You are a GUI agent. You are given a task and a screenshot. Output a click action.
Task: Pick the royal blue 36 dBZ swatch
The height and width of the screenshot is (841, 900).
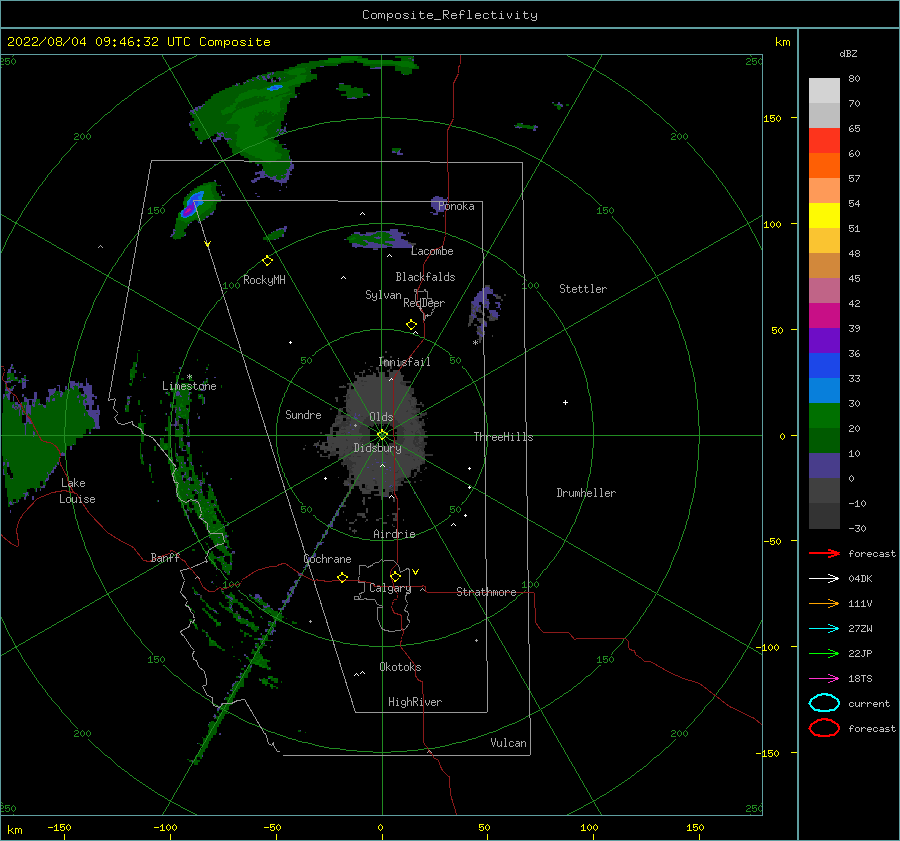(x=824, y=365)
